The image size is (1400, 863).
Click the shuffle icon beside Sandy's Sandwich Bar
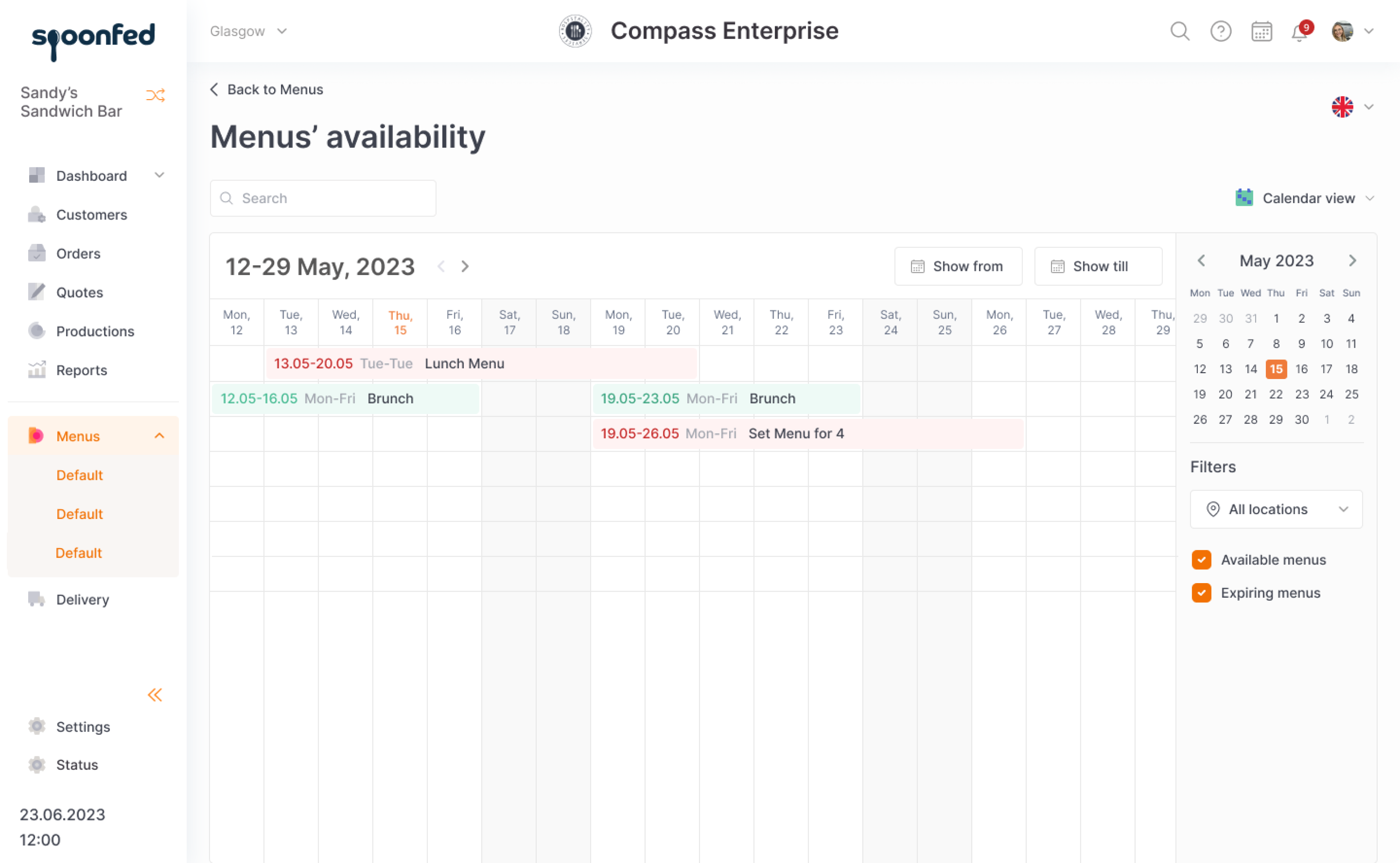point(155,95)
